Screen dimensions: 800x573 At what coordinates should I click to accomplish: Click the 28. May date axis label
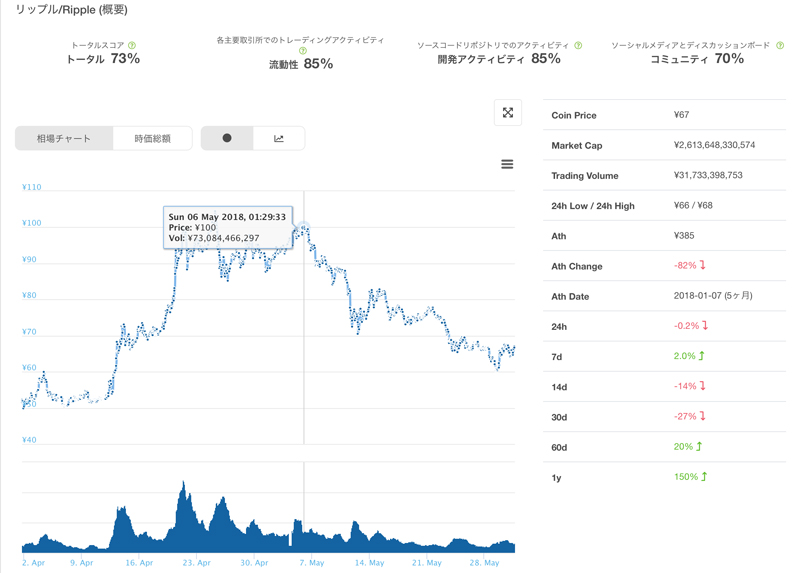click(x=484, y=562)
